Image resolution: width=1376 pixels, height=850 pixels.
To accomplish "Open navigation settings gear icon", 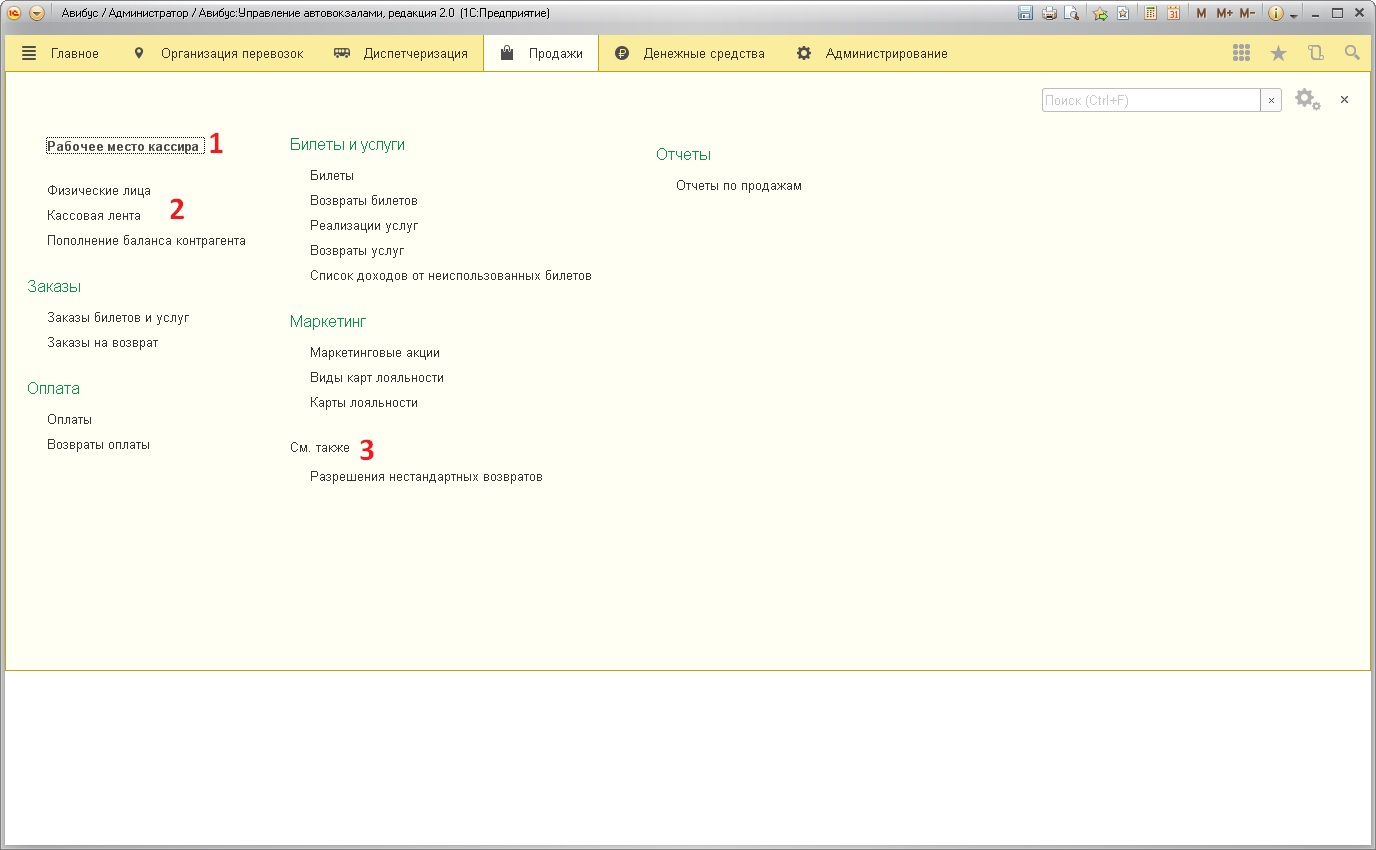I will [x=1307, y=99].
